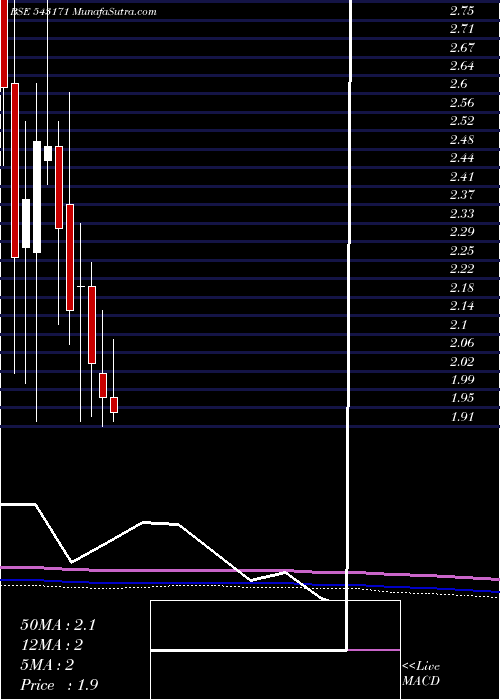The width and height of the screenshot is (500, 700).
Task: Click the 2.18 price axis label
Action: (x=462, y=288)
